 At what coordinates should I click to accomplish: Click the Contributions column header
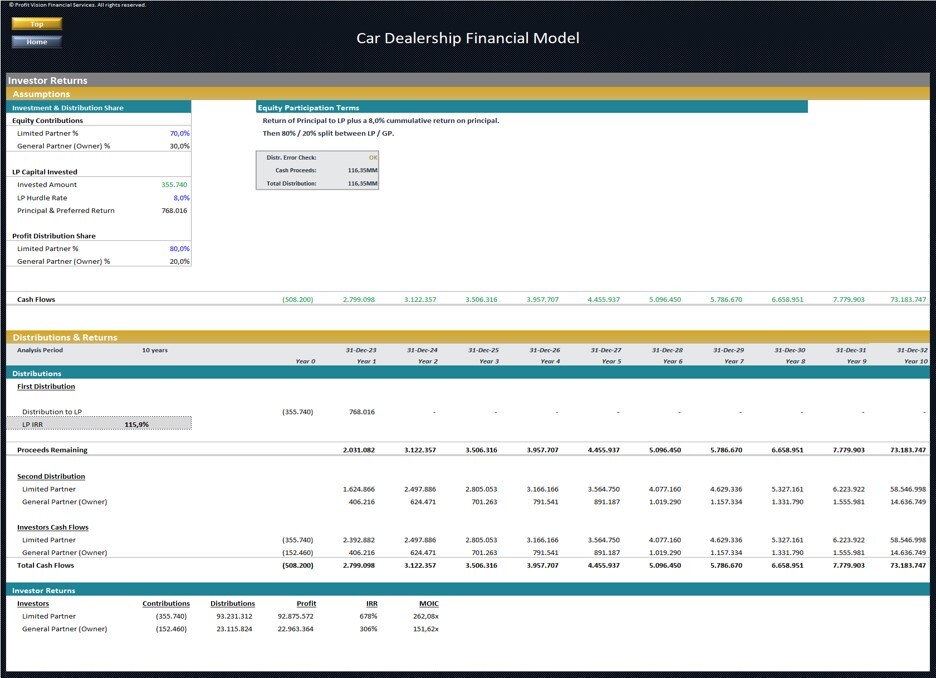pos(166,604)
